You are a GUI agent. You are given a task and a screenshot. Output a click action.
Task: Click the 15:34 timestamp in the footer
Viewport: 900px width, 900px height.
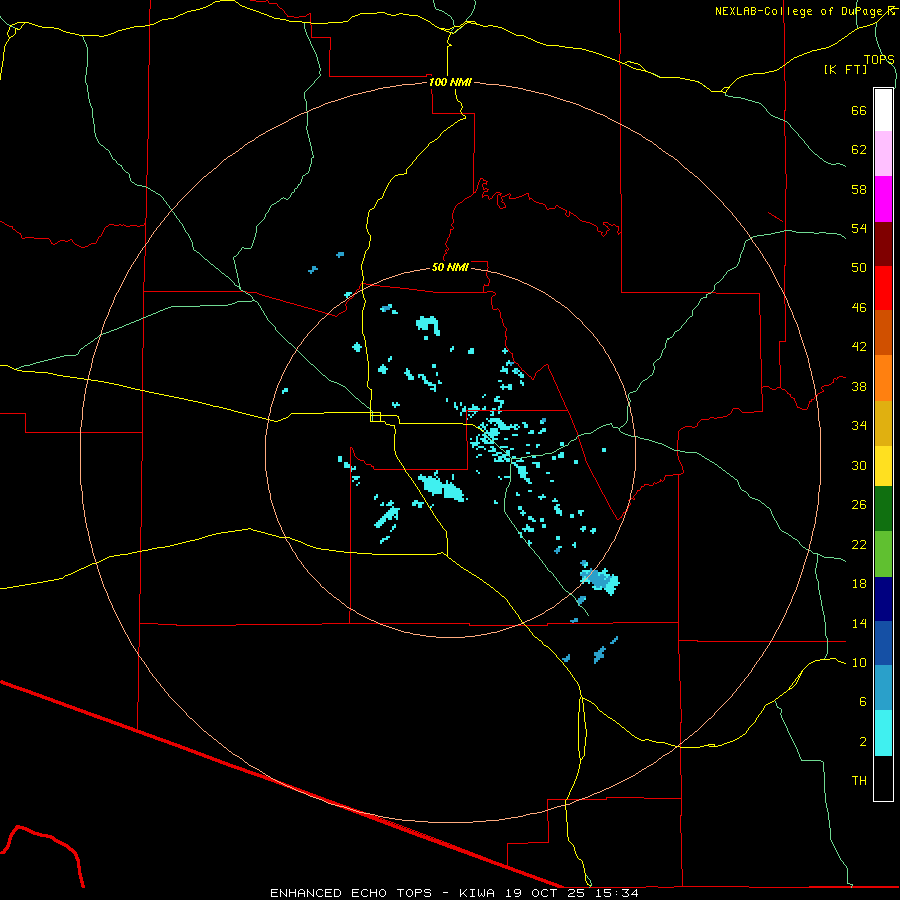618,893
